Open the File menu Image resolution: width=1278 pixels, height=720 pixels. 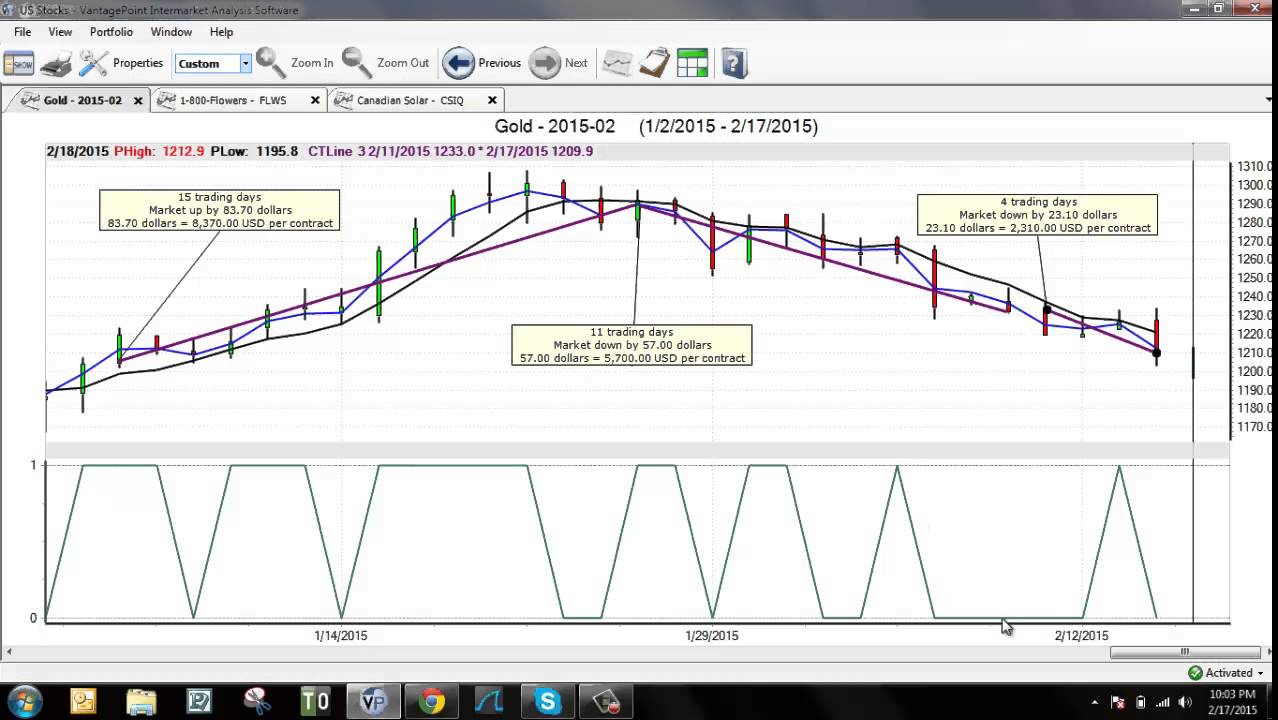(x=22, y=32)
